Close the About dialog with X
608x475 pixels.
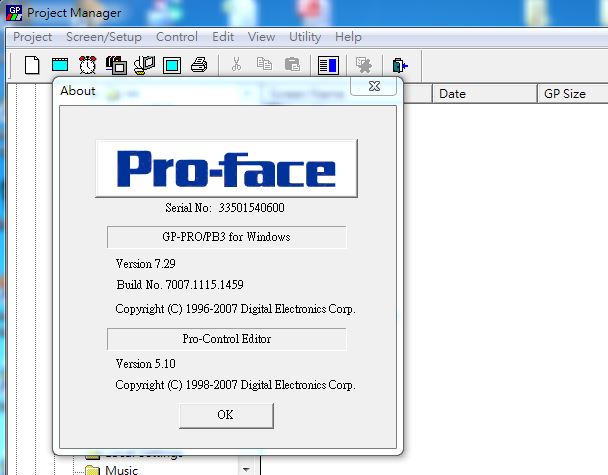(373, 88)
